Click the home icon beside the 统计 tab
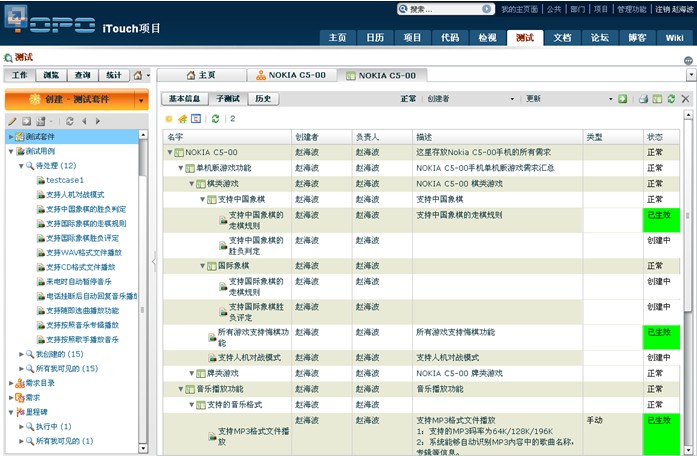 point(138,76)
